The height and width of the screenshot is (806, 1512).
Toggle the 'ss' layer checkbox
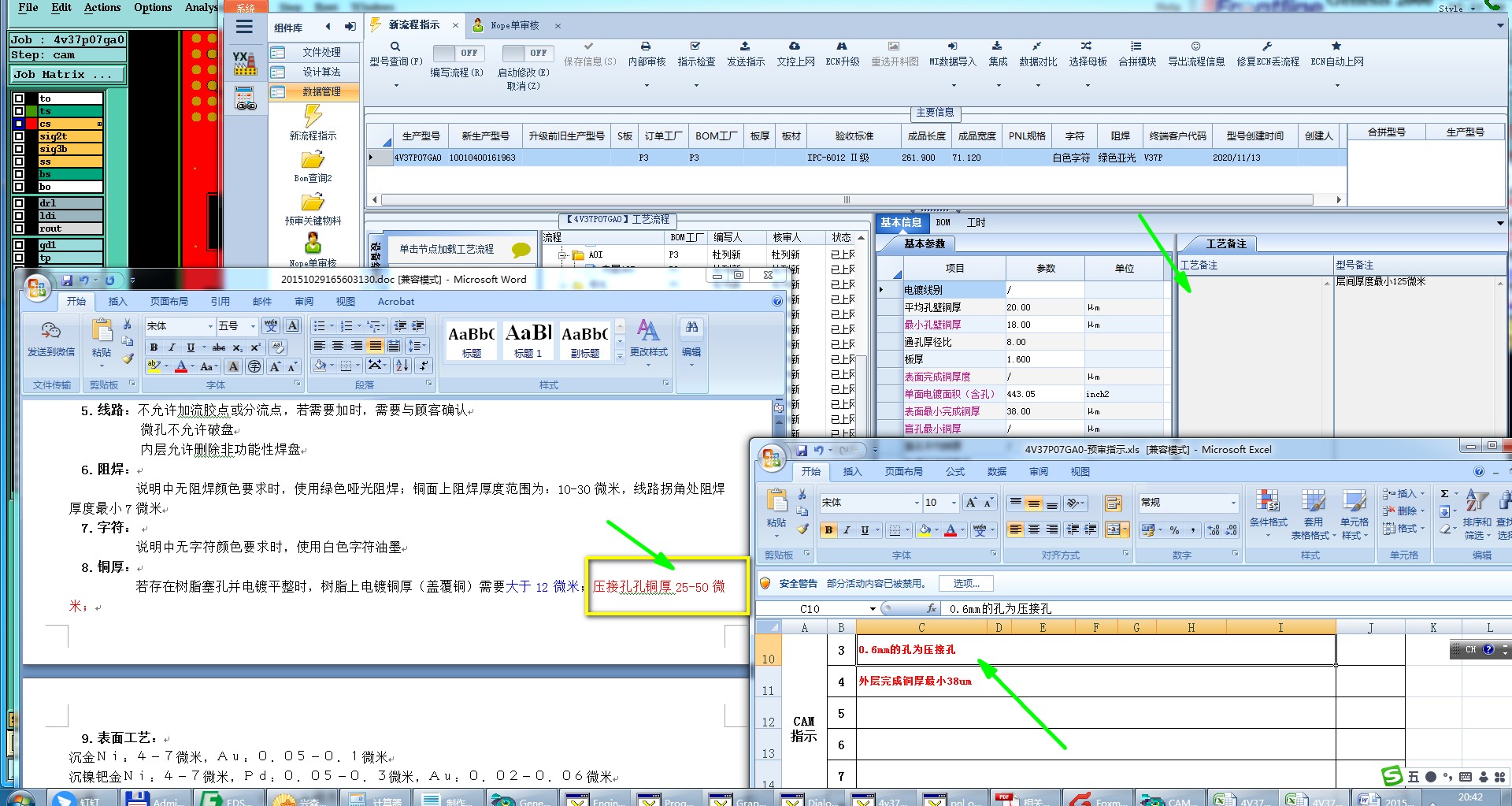click(19, 162)
